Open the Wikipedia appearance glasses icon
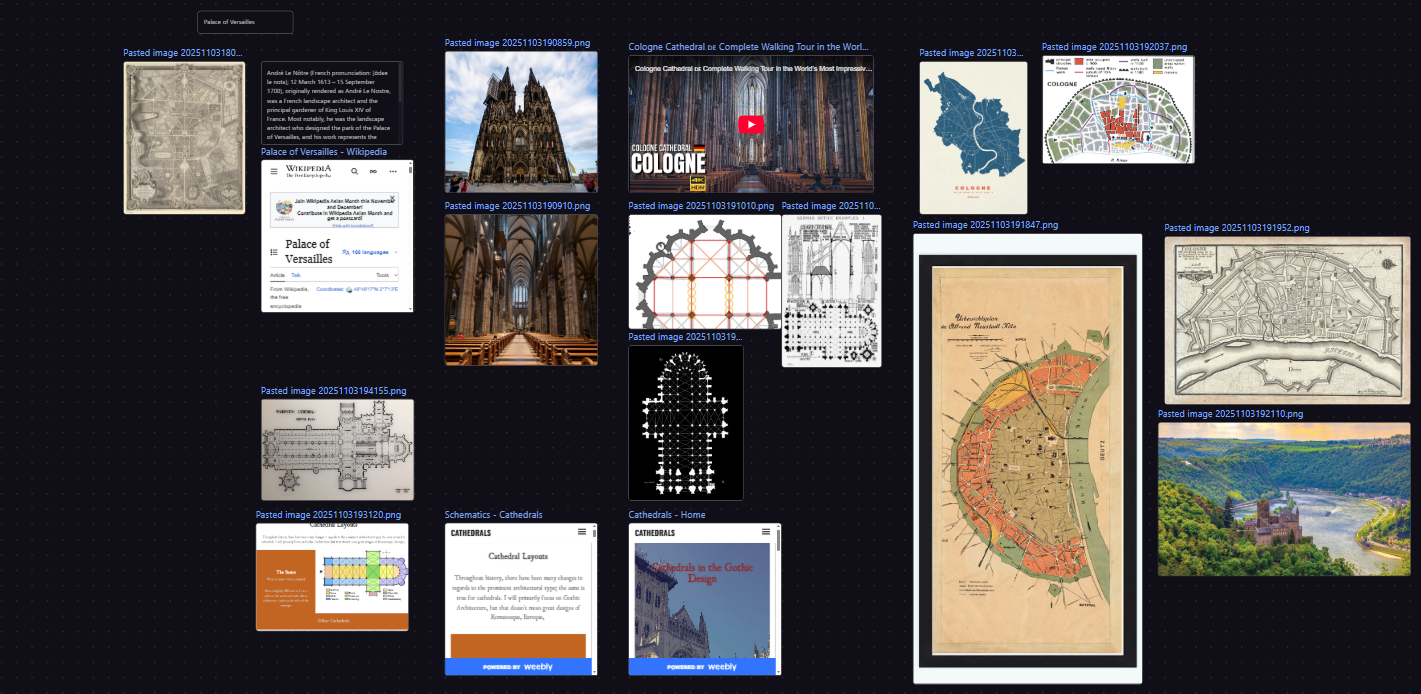Image resolution: width=1421 pixels, height=694 pixels. (373, 172)
